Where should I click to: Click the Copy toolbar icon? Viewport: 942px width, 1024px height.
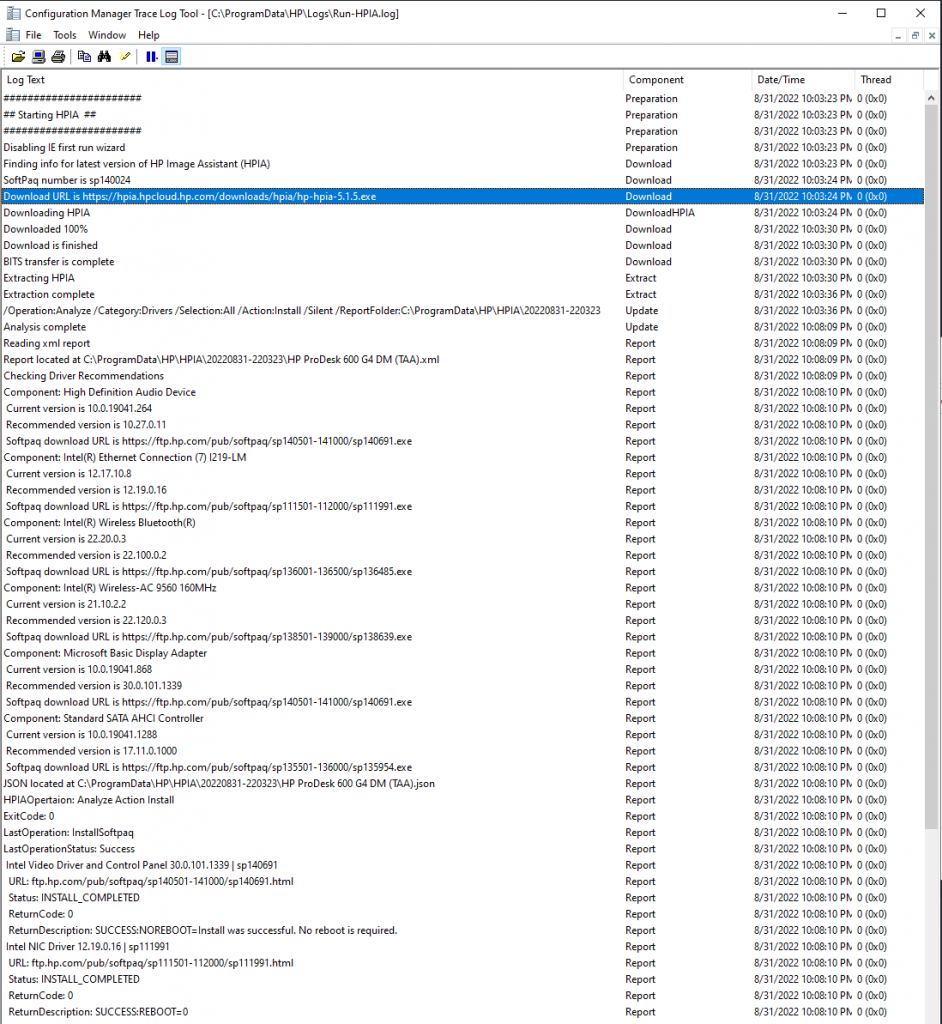pos(84,57)
